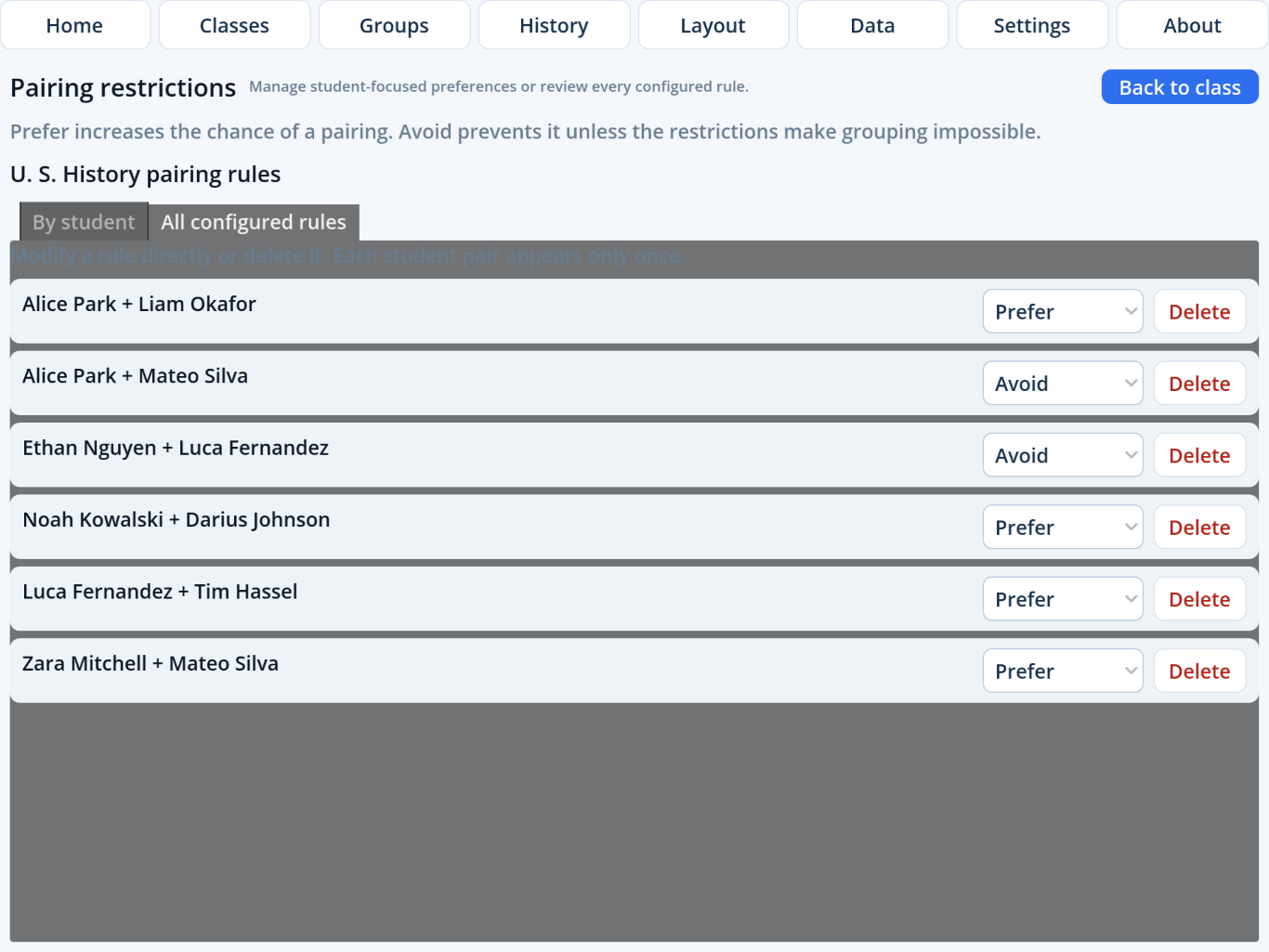The width and height of the screenshot is (1269, 952).
Task: Expand rule dropdown for Ethan Nguyen + Luca Fernandez
Action: [x=1063, y=455]
